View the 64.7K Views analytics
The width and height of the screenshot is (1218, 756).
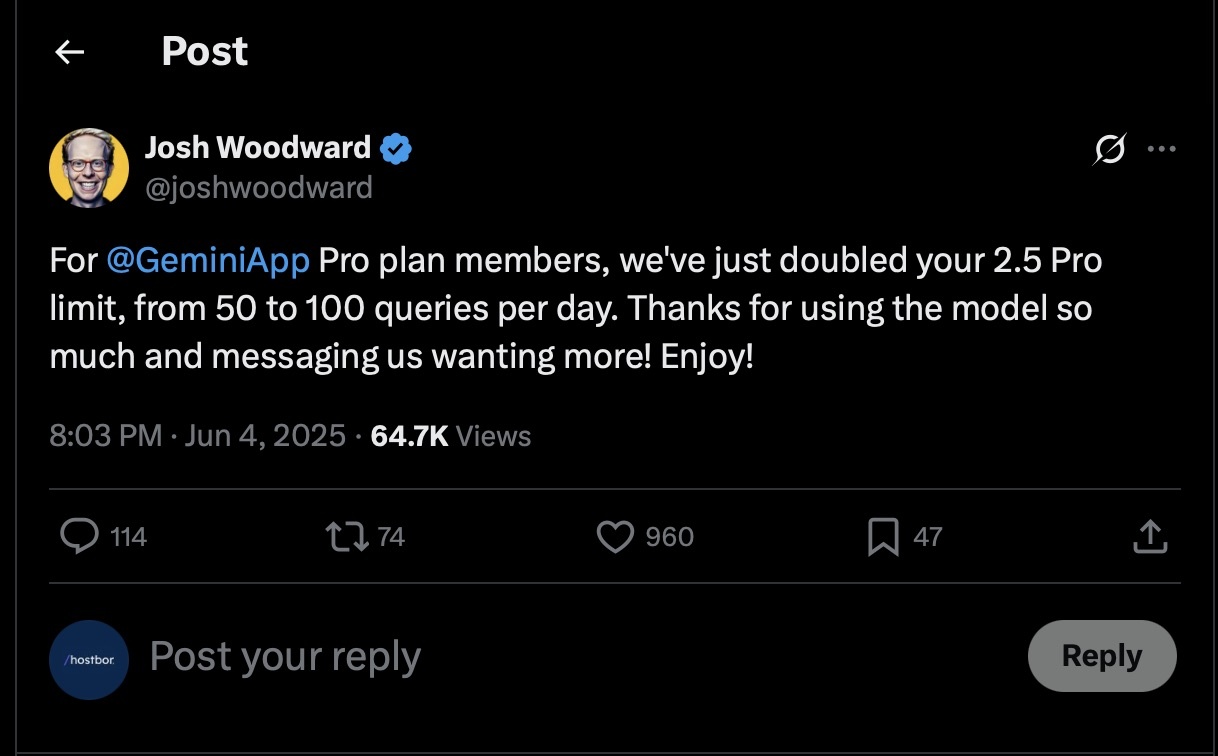pos(451,436)
